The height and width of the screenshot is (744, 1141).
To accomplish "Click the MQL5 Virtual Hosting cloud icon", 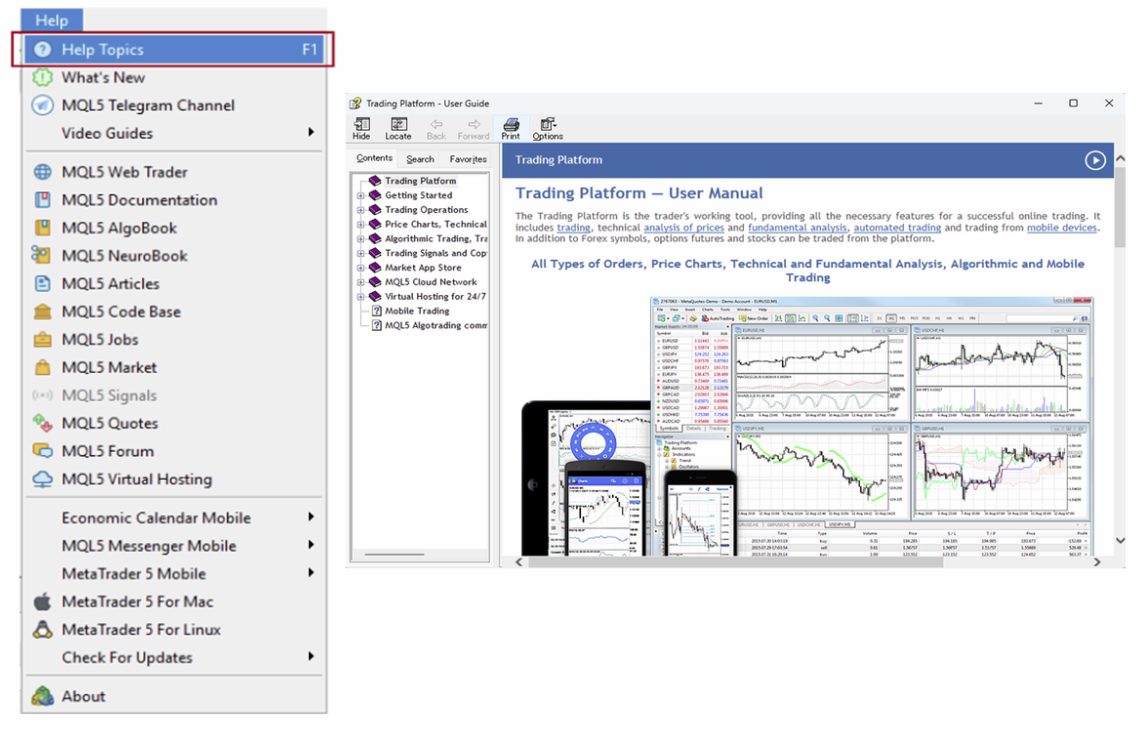I will [x=42, y=479].
